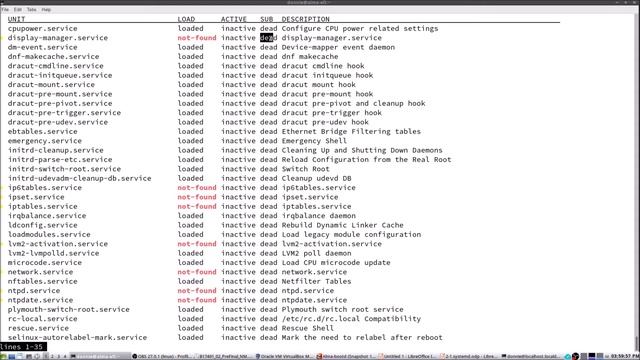
Task: Switch to Oracle VM VirtualBox Manager taskbar item
Action: [x=284, y=356]
